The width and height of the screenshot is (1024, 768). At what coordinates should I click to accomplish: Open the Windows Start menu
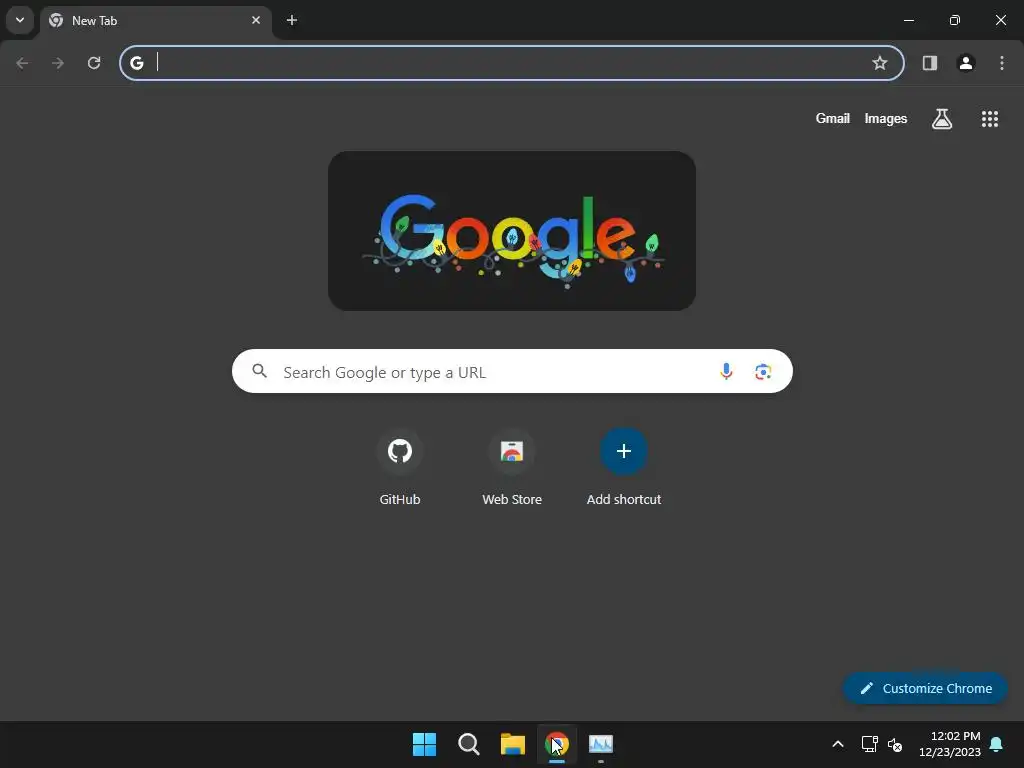click(x=424, y=744)
